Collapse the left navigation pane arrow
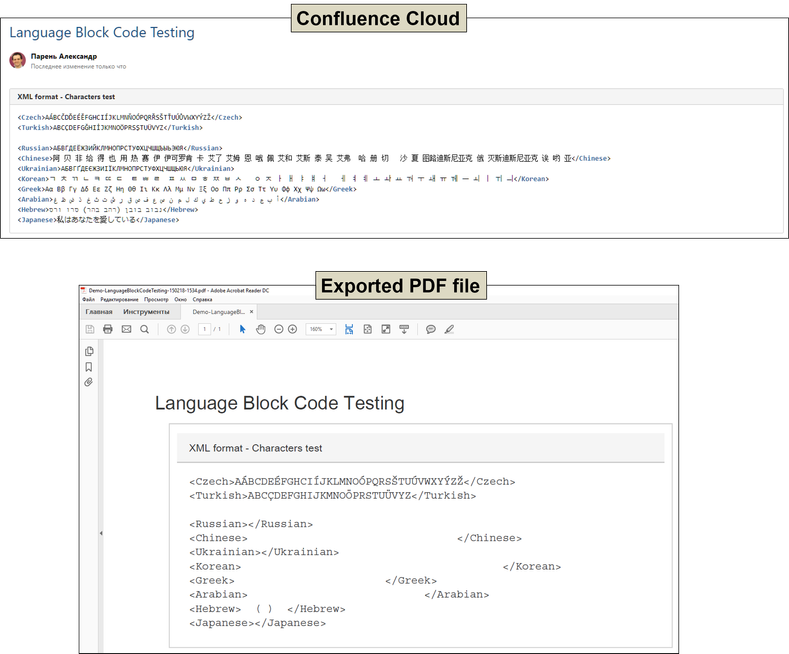The width and height of the screenshot is (789, 654). [101, 533]
